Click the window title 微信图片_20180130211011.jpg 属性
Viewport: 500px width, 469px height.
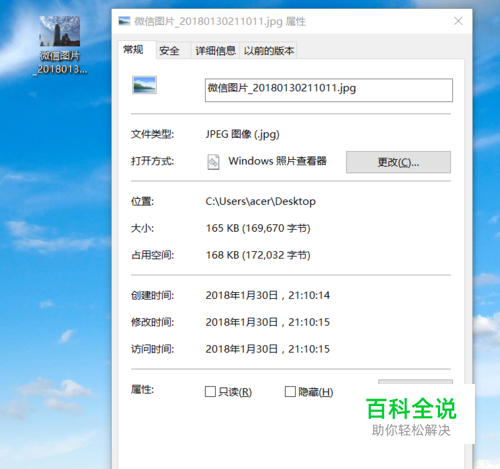[x=220, y=21]
